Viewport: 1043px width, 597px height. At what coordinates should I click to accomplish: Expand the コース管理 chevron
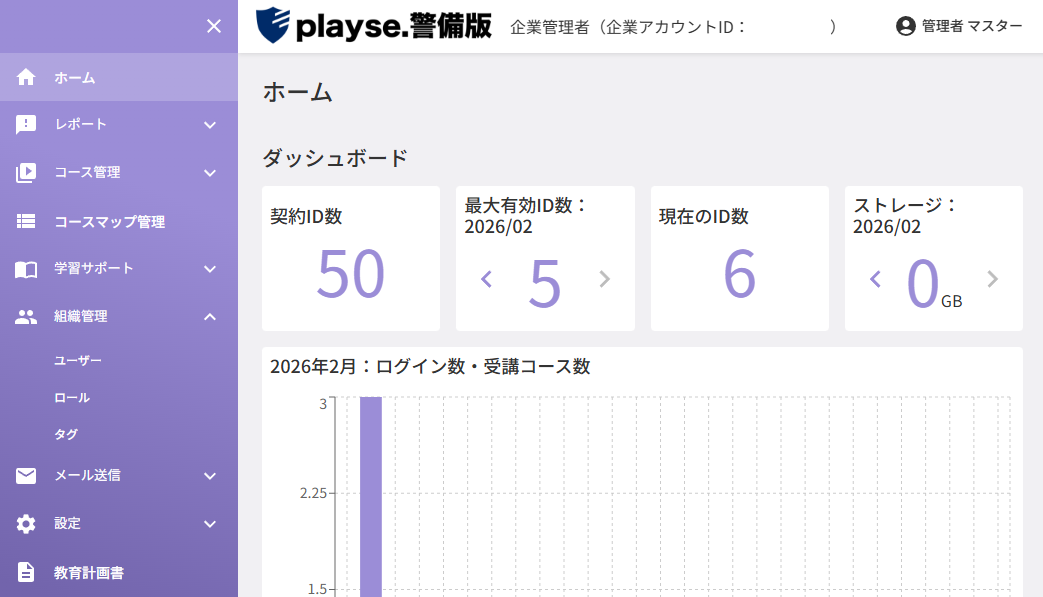tap(210, 173)
